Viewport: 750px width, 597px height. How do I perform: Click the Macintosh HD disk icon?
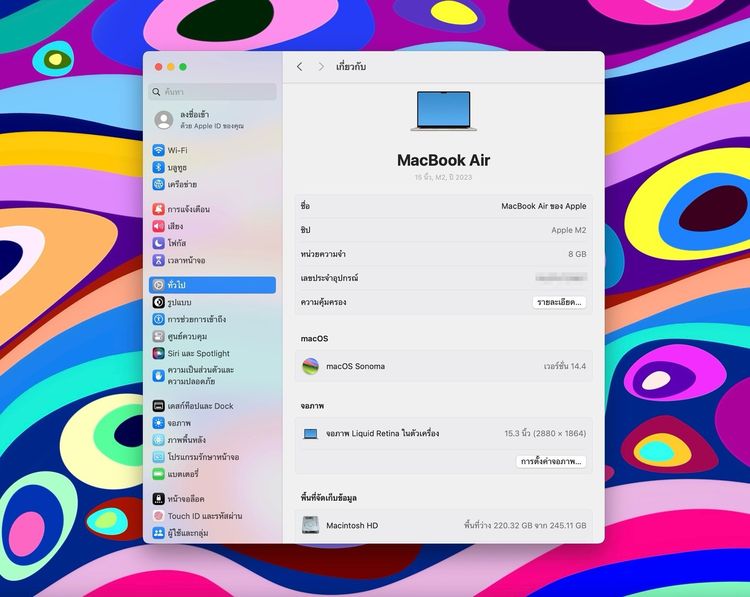pyautogui.click(x=310, y=525)
